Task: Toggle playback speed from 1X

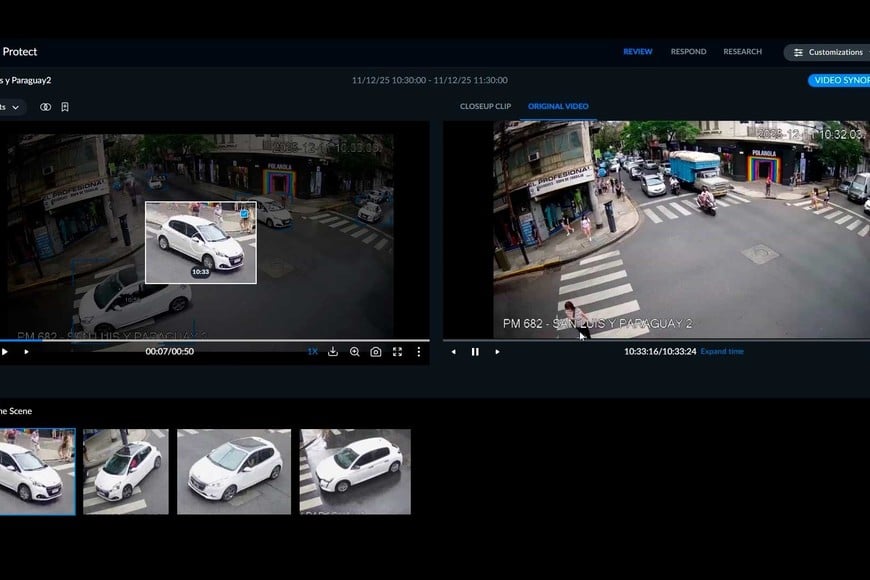Action: [x=313, y=352]
